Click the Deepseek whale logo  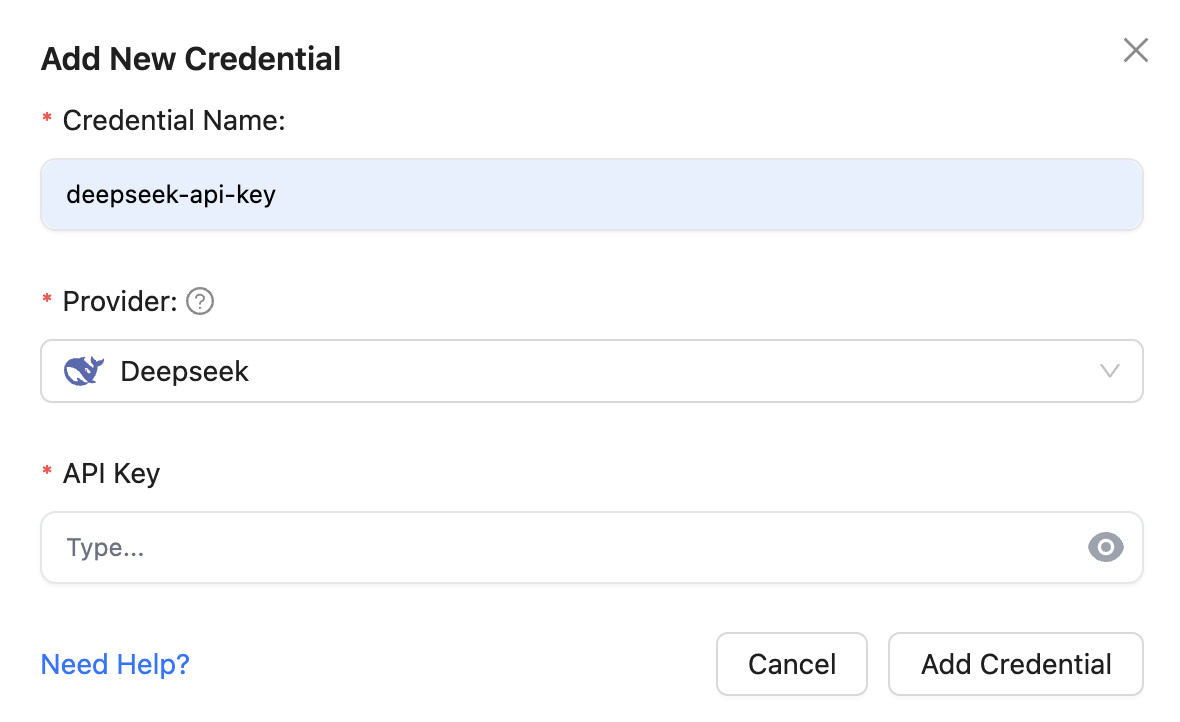point(84,370)
